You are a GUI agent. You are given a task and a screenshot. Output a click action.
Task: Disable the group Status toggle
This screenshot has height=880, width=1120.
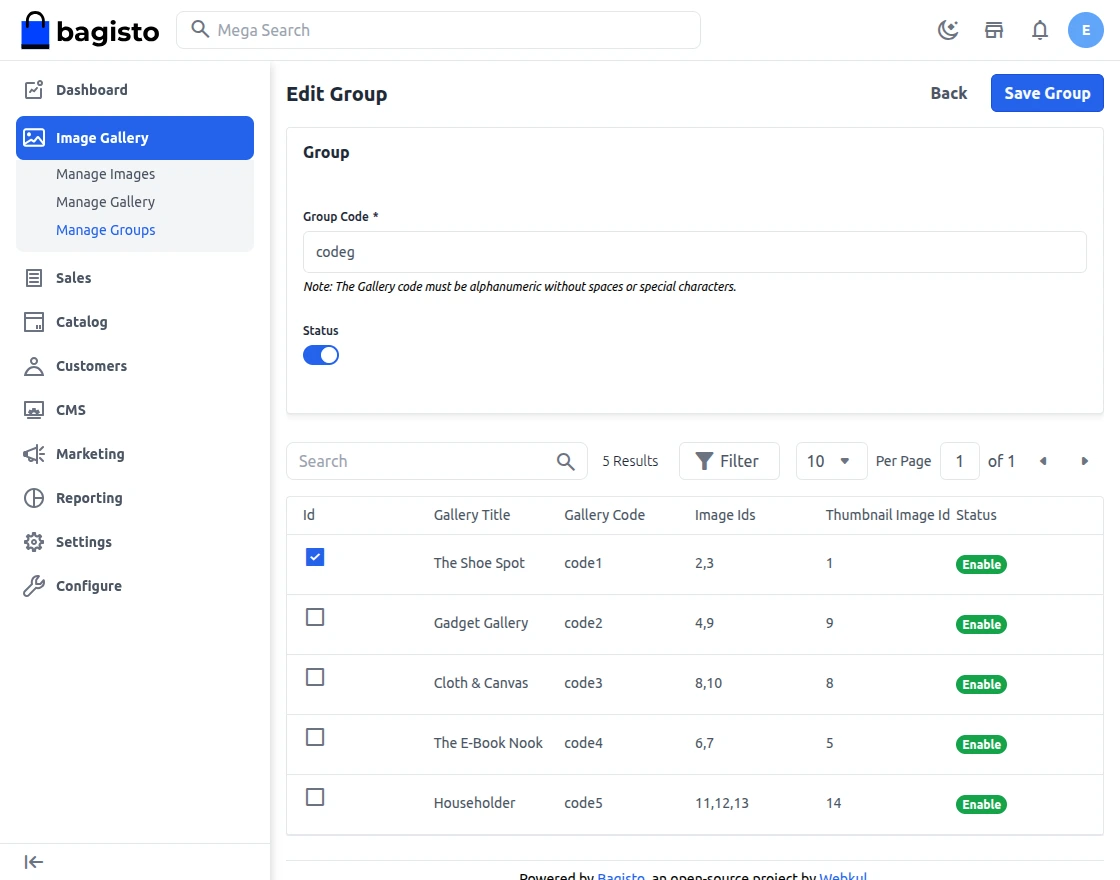pos(321,354)
